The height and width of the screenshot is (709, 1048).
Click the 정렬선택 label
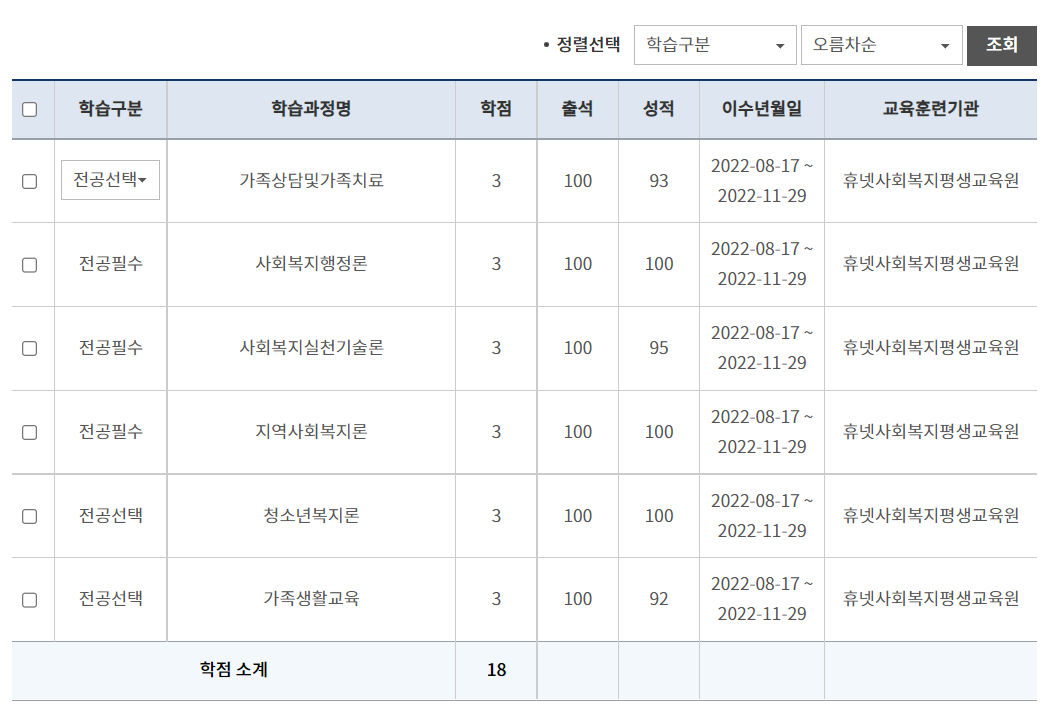[x=588, y=45]
